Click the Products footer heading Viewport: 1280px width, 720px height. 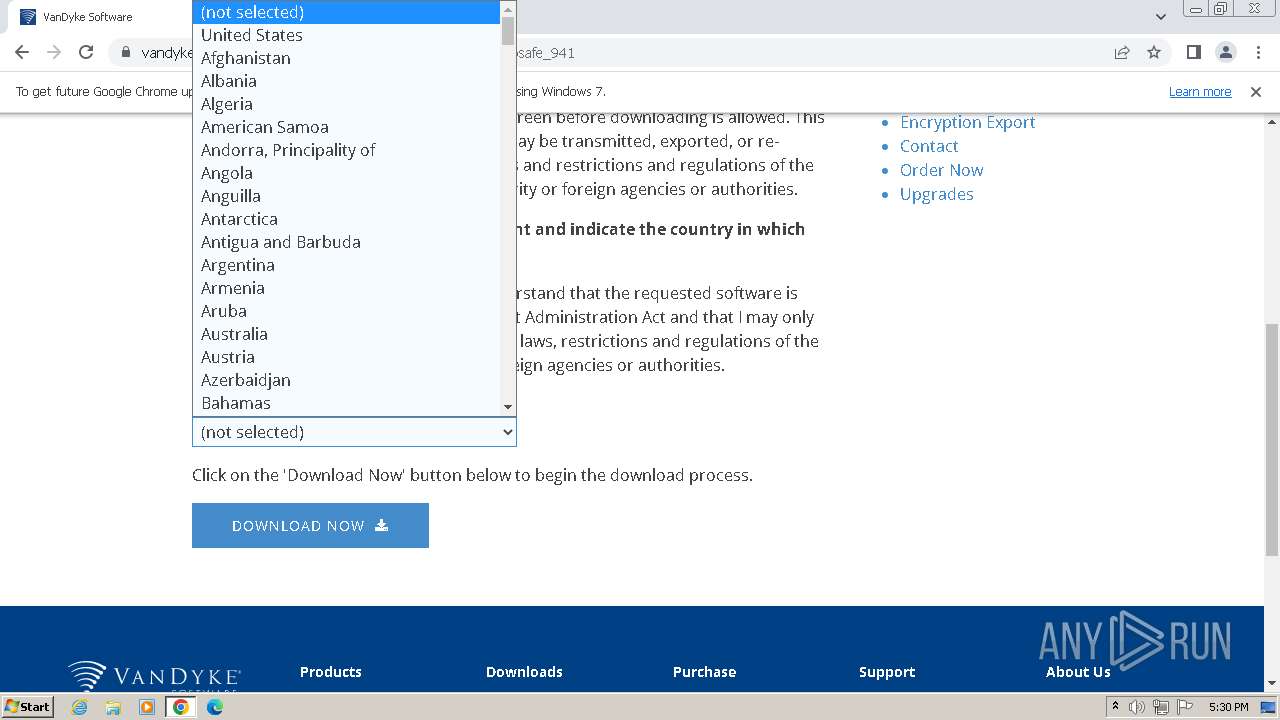(330, 672)
